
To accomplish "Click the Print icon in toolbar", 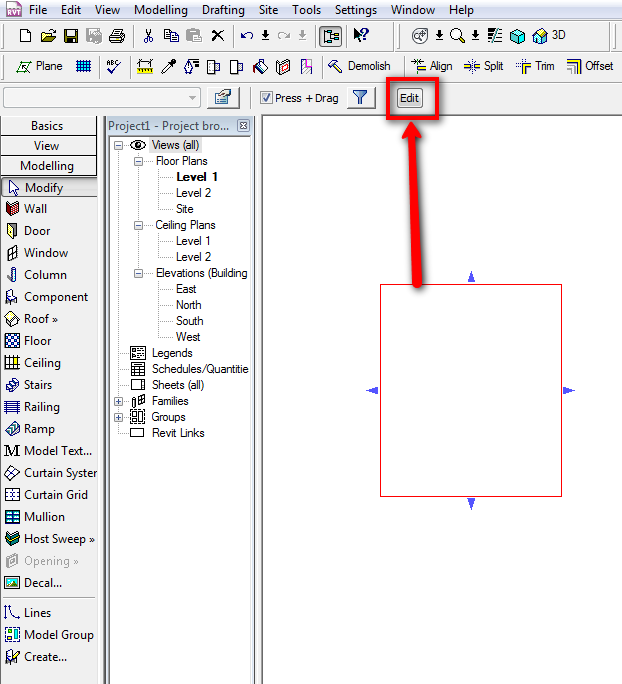I will (117, 36).
